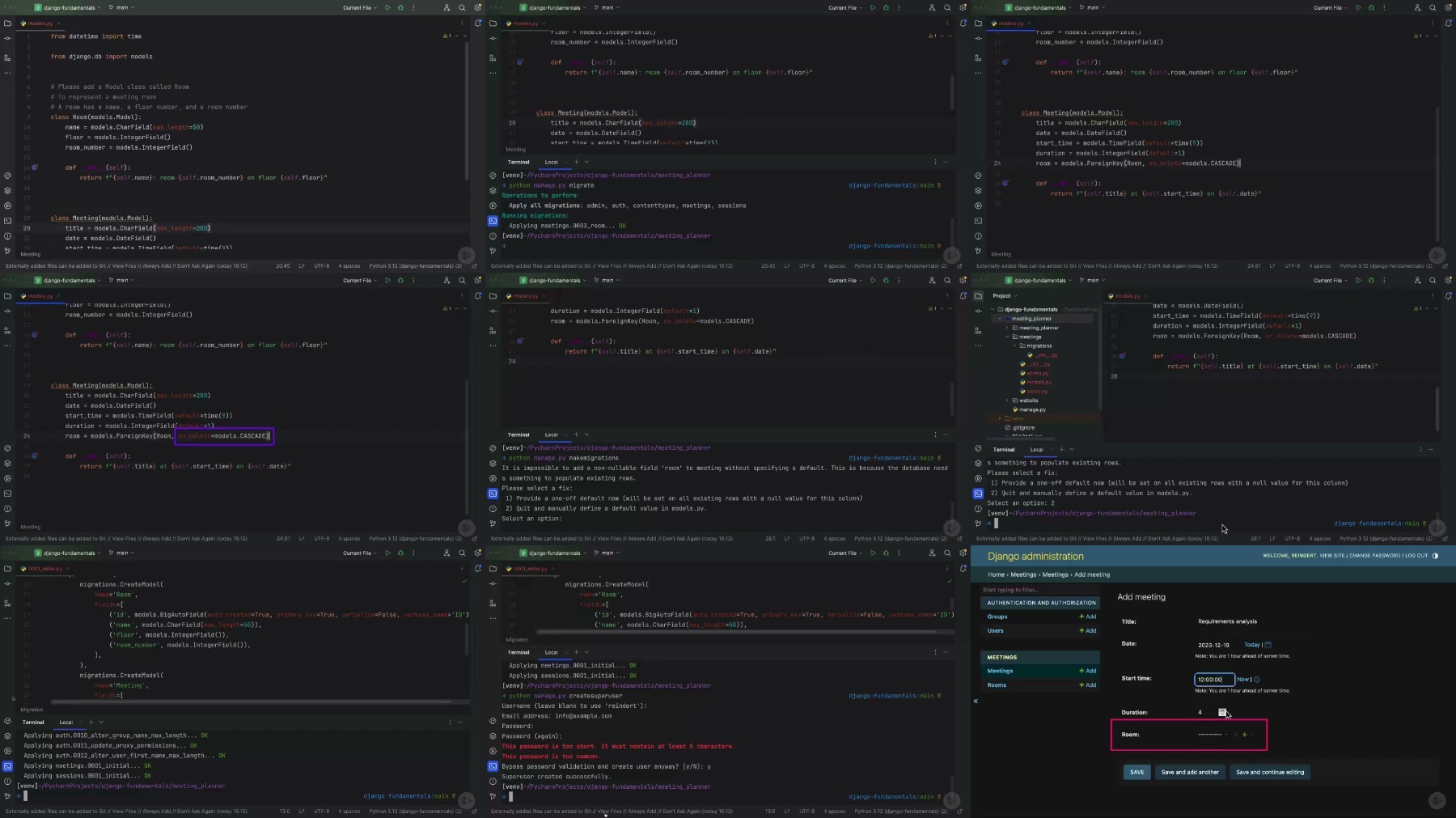
Task: Open Users in the Django admin sidebar
Action: point(995,630)
